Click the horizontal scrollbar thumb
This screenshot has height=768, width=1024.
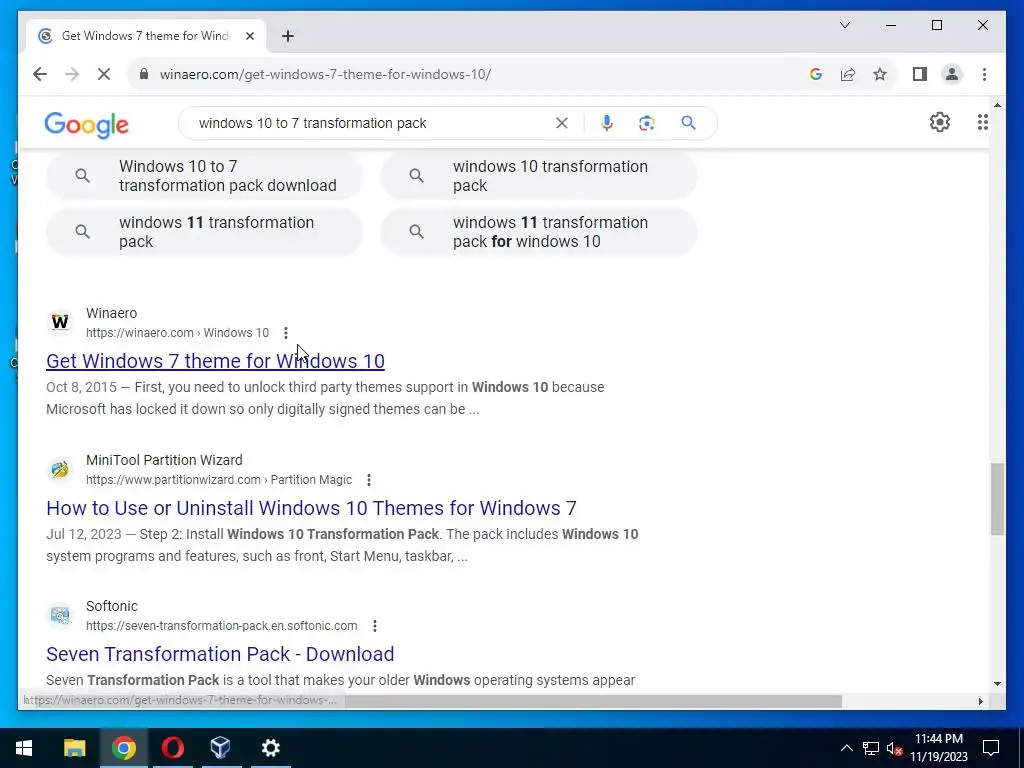tap(594, 701)
